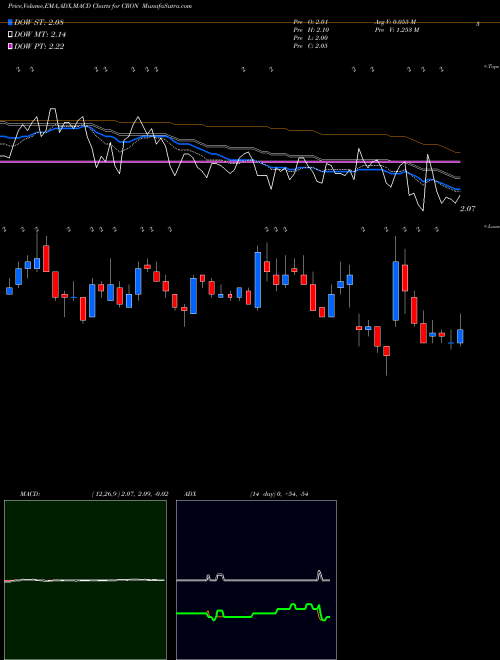The width and height of the screenshot is (500, 660).
Task: Click the '<Lows' marker label
Action: pos(492,226)
